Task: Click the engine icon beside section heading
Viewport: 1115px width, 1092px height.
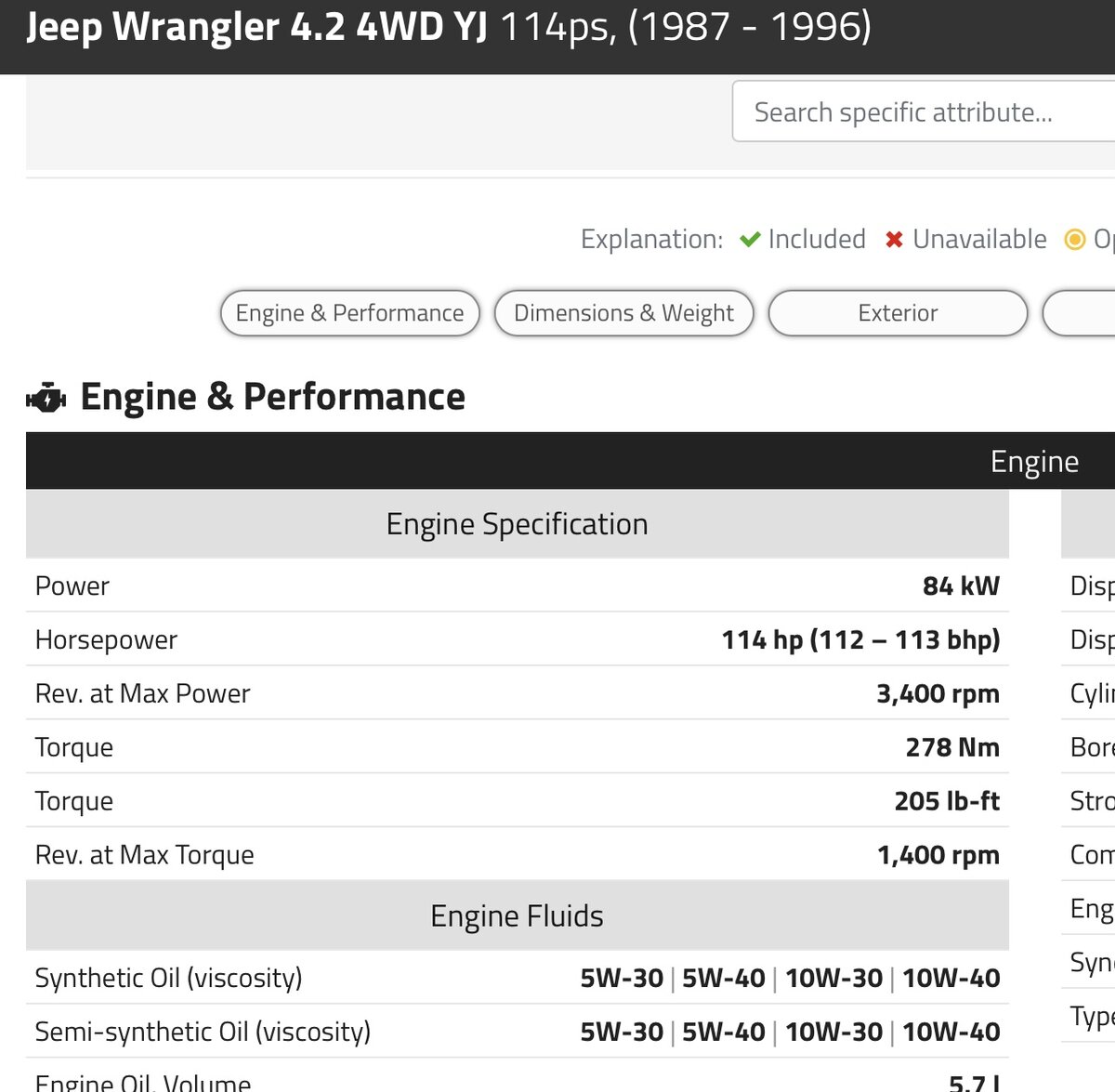Action: (x=46, y=399)
